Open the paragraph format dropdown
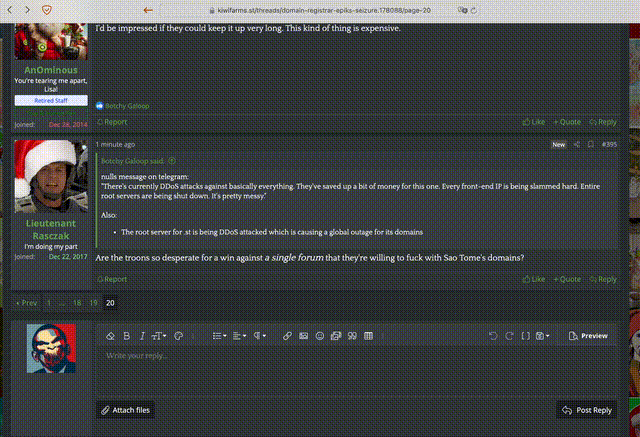 tap(260, 336)
